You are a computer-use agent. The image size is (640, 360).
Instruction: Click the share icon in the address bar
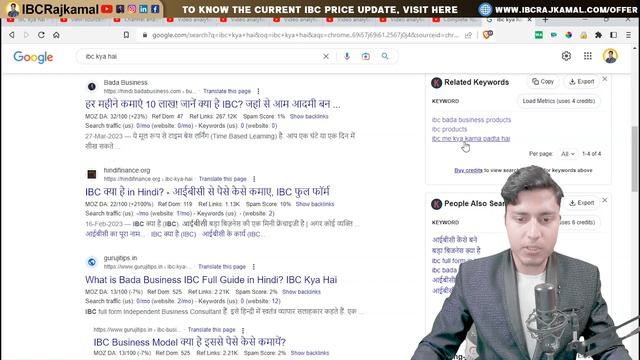468,35
